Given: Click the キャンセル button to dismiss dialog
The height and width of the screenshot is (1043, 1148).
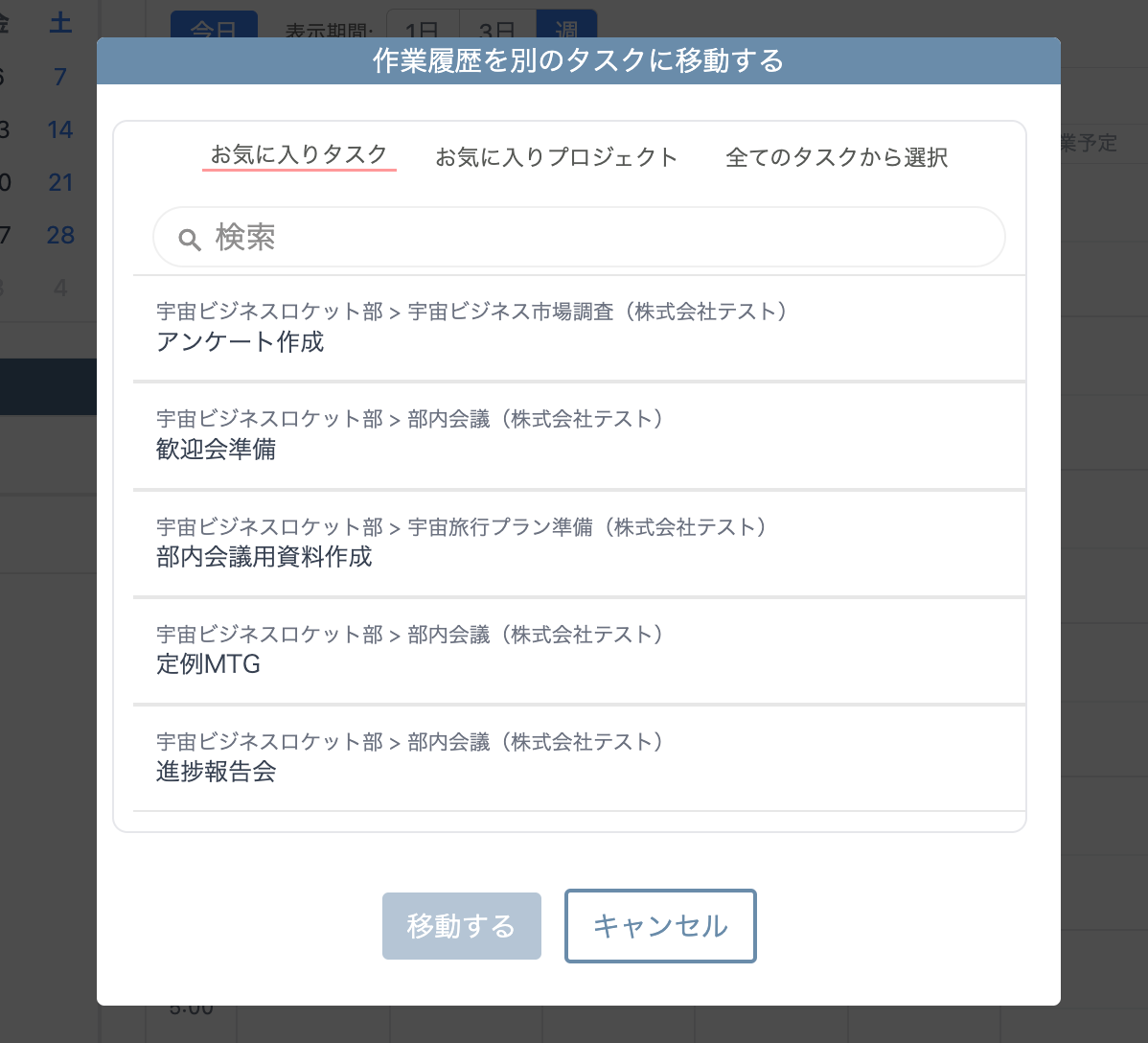Looking at the screenshot, I should [660, 926].
